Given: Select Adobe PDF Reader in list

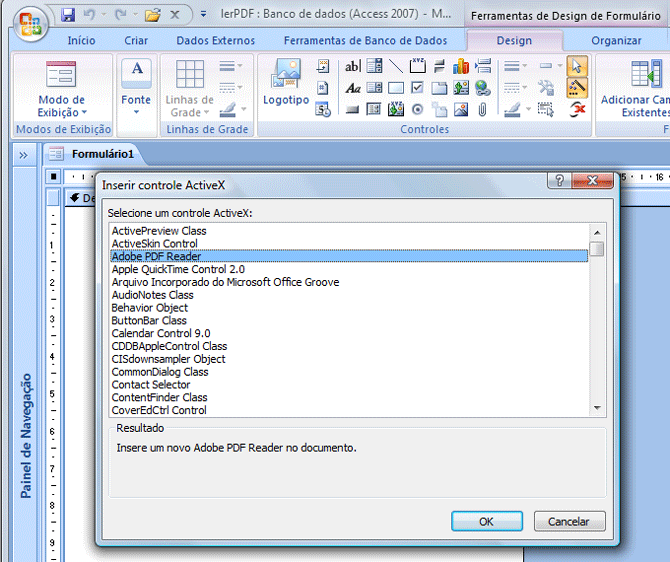Looking at the screenshot, I should tap(349, 256).
